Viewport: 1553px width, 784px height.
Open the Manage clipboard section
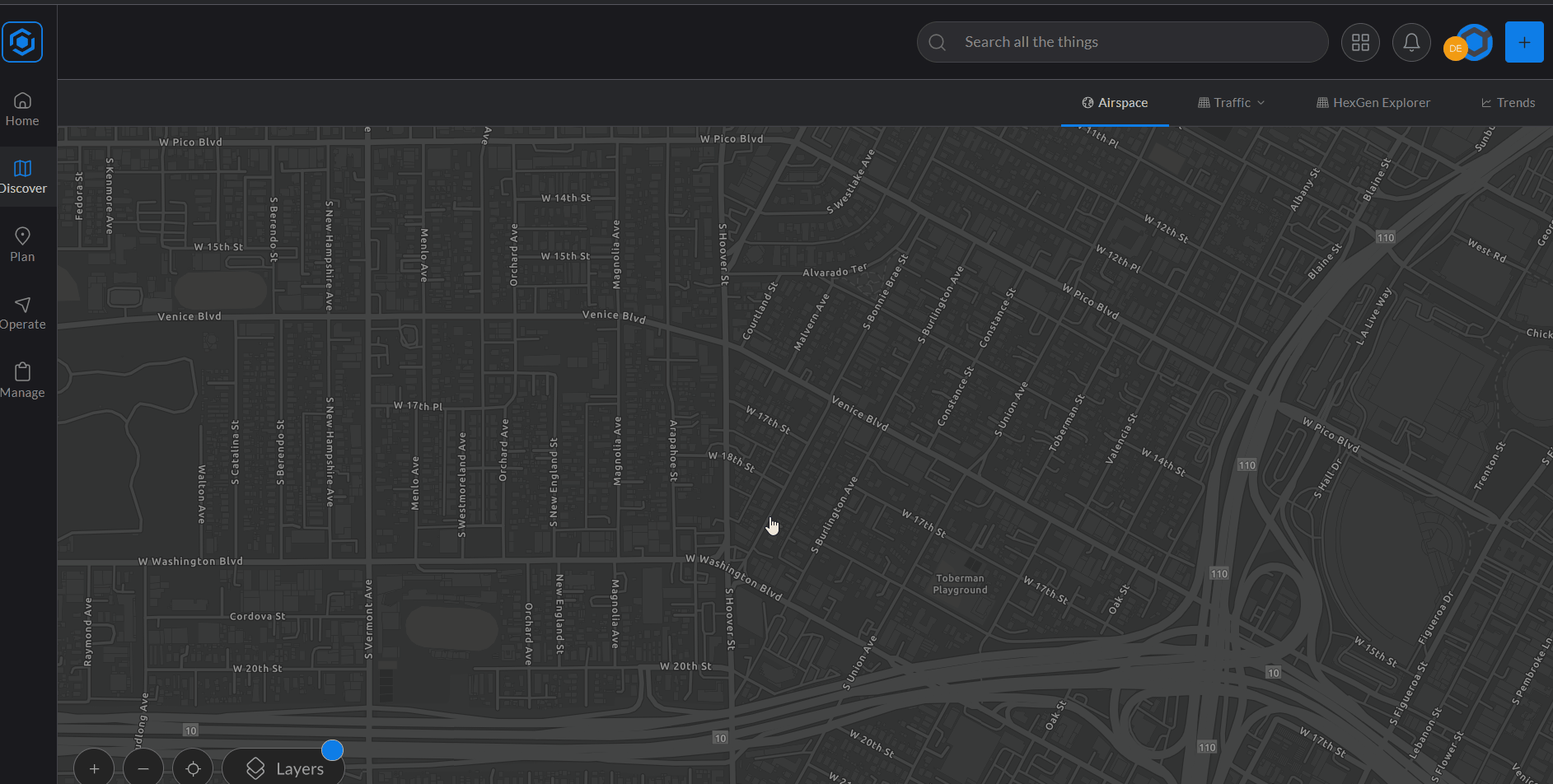(x=22, y=381)
